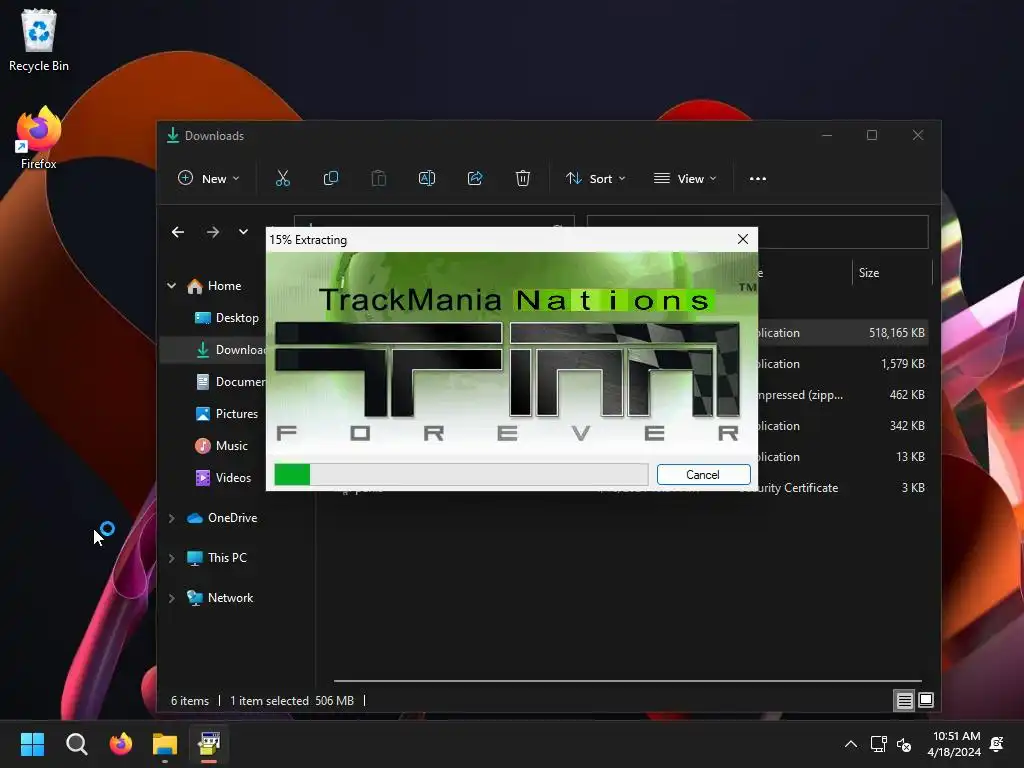The height and width of the screenshot is (768, 1024).
Task: Launch Firefox from the taskbar
Action: point(121,744)
